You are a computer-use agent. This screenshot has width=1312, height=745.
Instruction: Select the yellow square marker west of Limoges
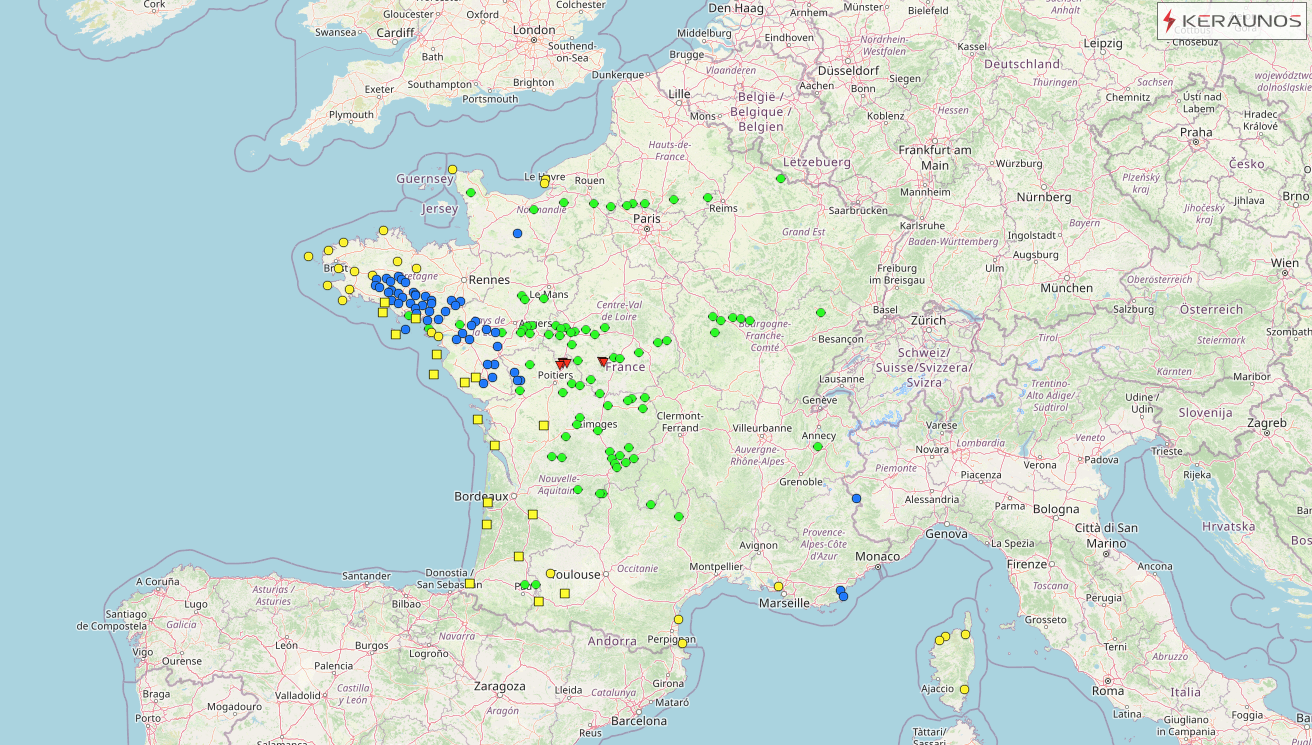pyautogui.click(x=544, y=425)
